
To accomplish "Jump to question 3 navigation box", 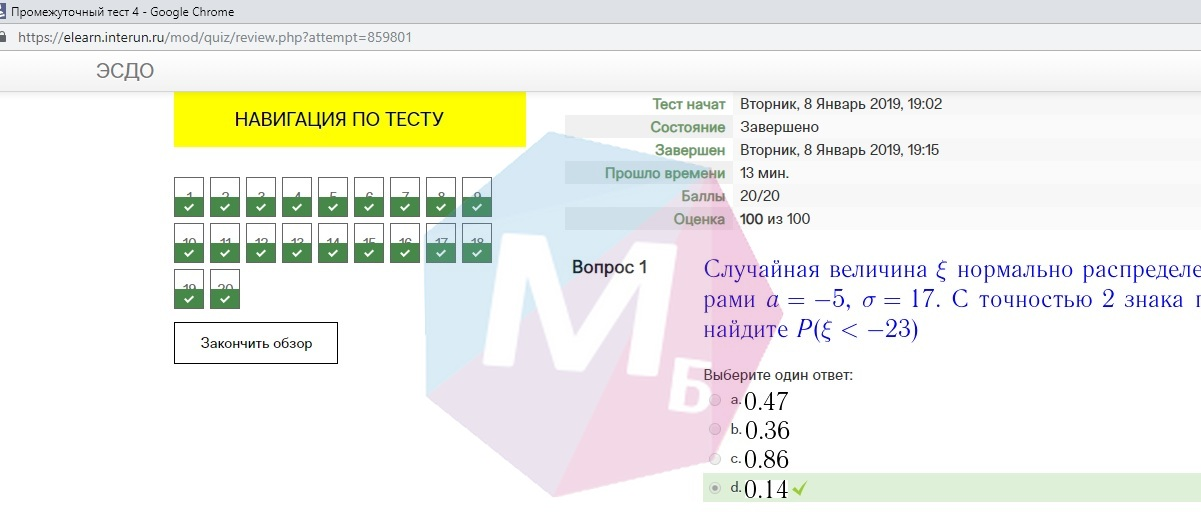I will (261, 197).
